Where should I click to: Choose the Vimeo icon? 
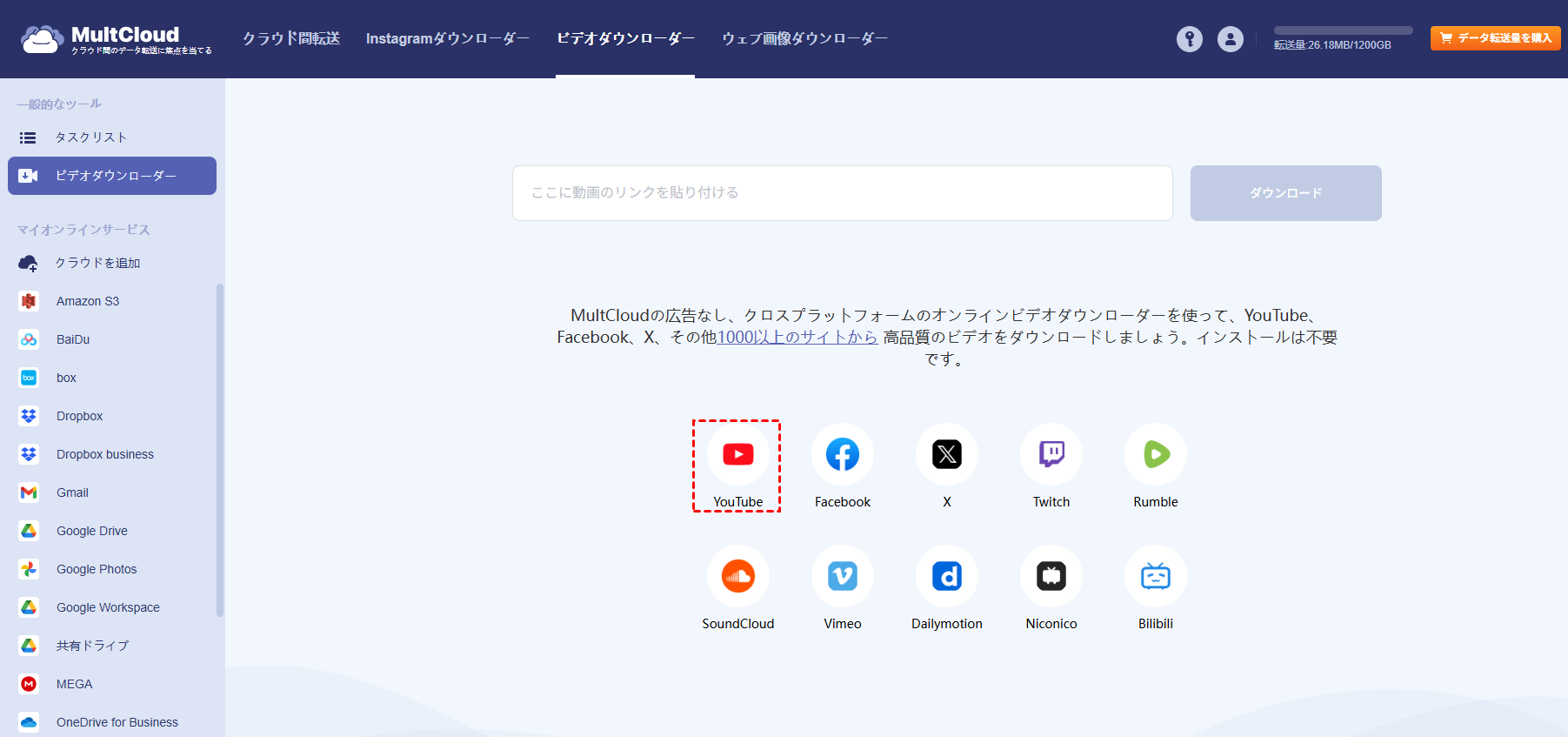(842, 576)
